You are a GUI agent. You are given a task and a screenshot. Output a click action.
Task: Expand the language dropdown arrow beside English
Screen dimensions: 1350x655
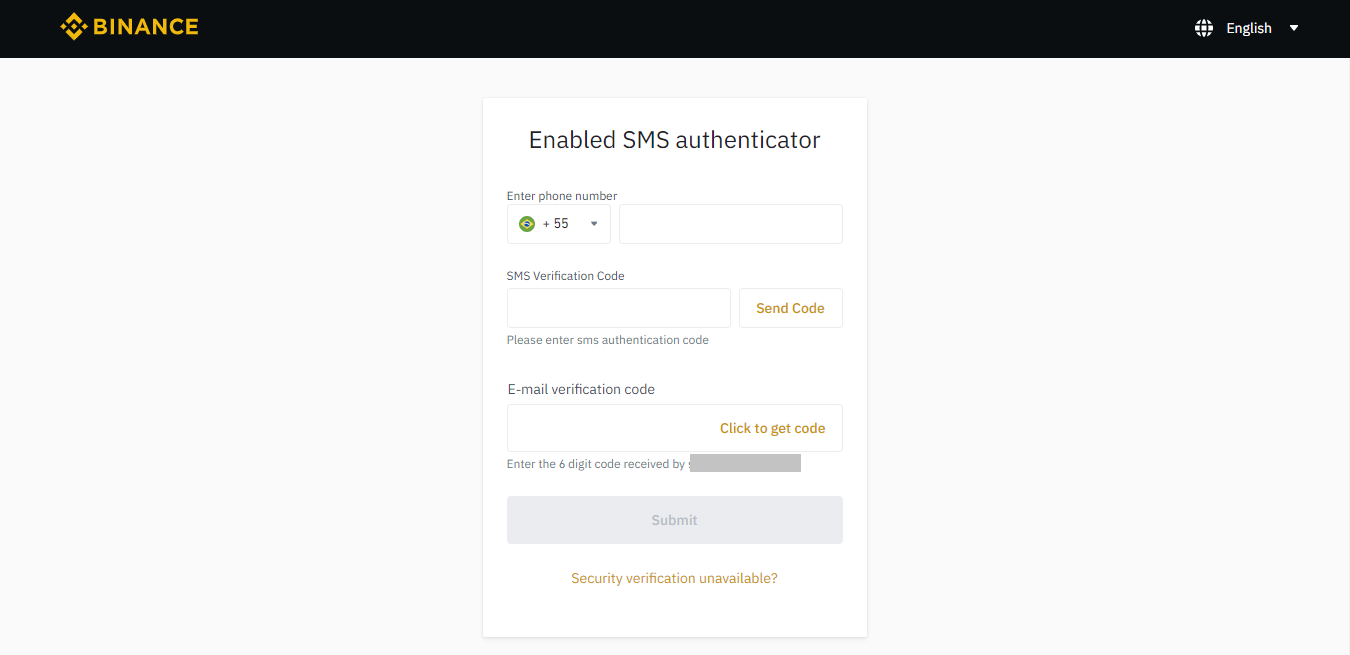(1294, 28)
